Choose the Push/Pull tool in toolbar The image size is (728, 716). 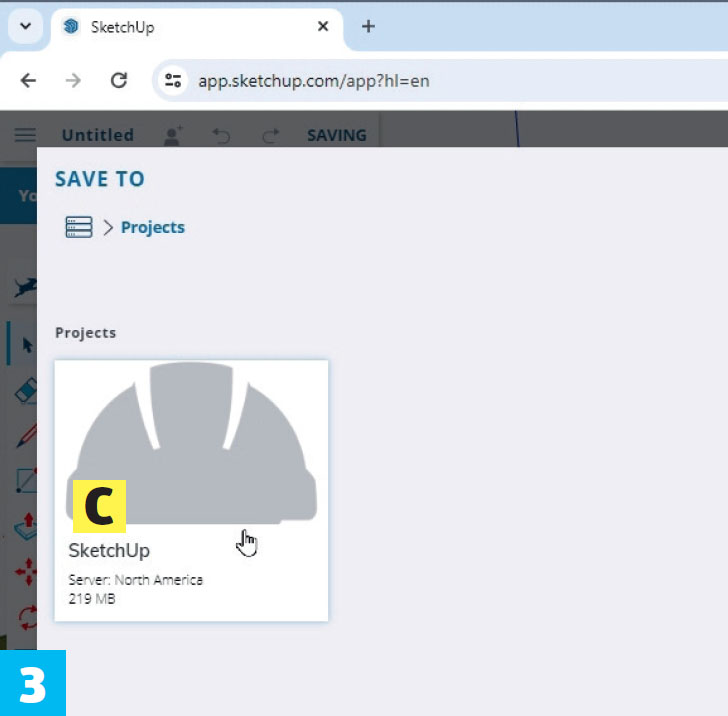[26, 526]
